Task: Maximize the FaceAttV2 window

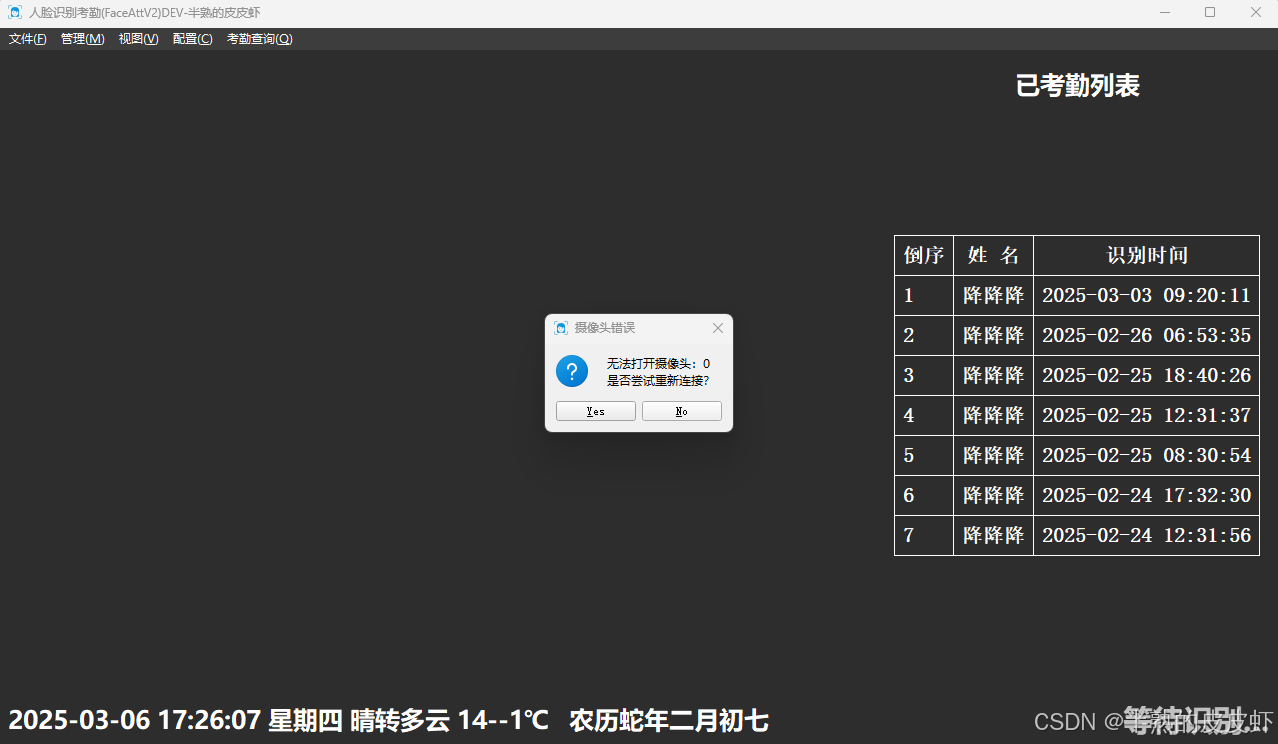Action: pyautogui.click(x=1210, y=12)
